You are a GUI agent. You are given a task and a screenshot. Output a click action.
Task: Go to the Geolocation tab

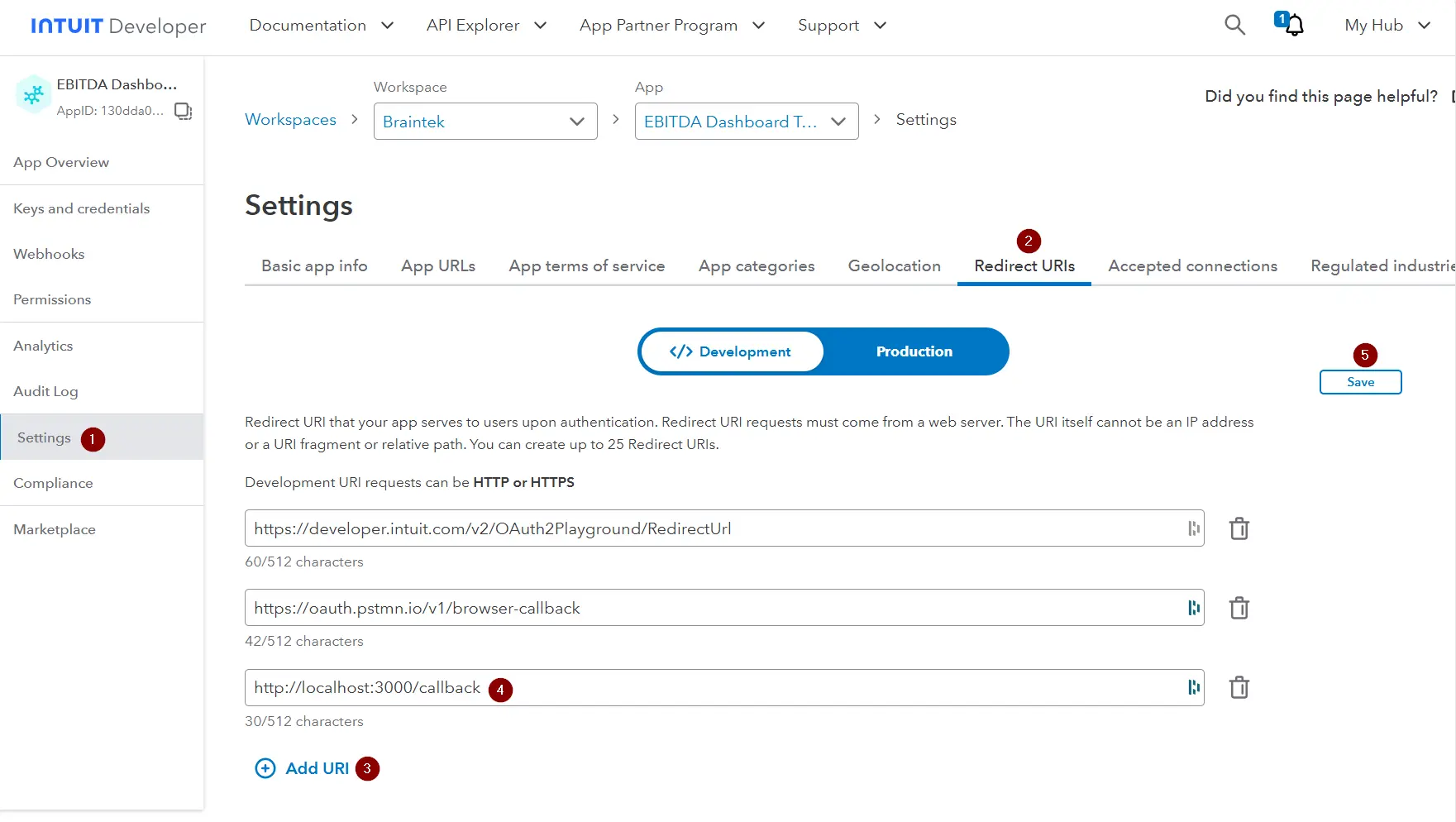[x=895, y=265]
